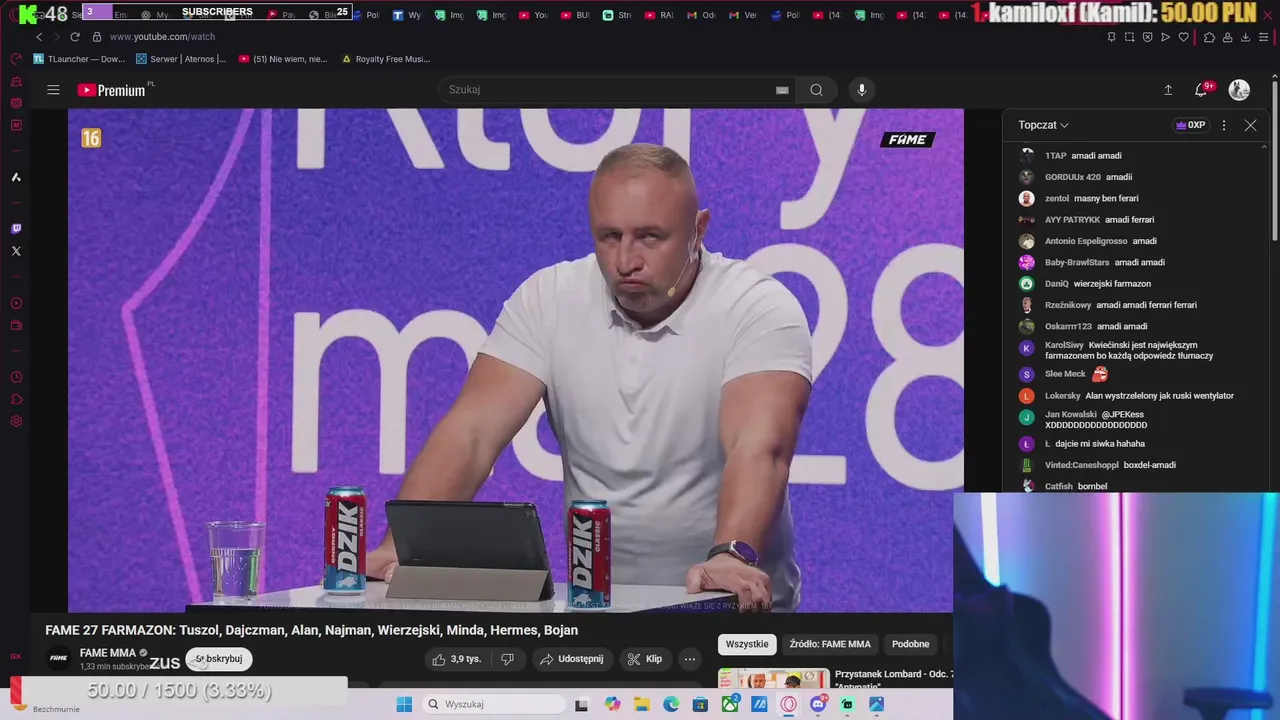Open the Opera ad-blocker shield icon
1280x720 pixels.
point(1147,37)
